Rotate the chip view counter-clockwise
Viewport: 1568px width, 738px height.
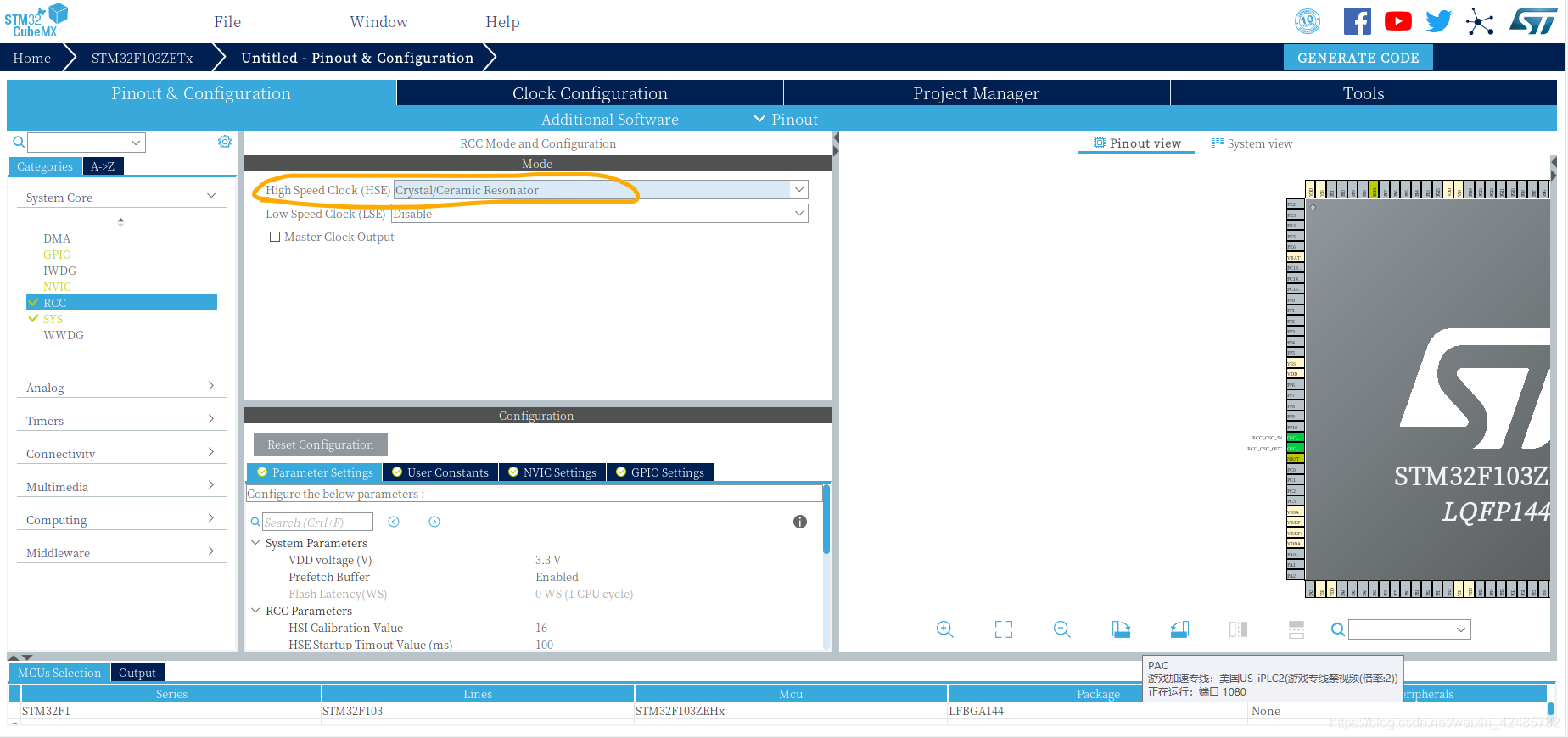click(1179, 629)
